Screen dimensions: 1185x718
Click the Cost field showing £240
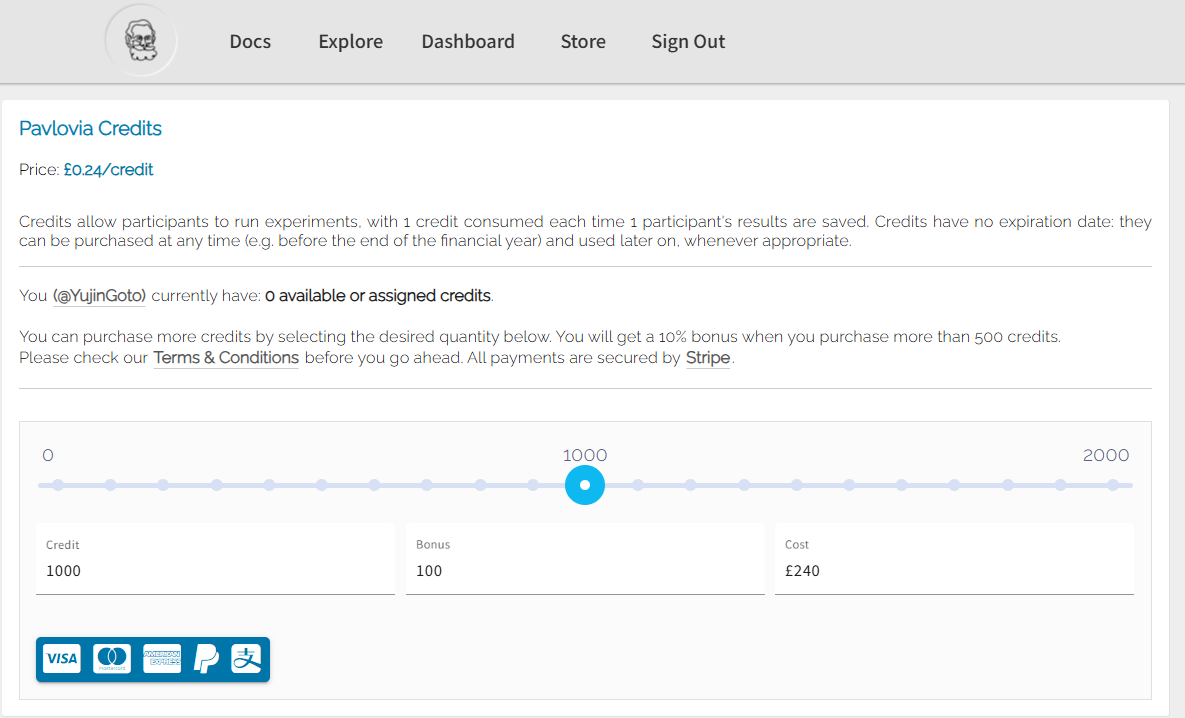click(x=954, y=571)
